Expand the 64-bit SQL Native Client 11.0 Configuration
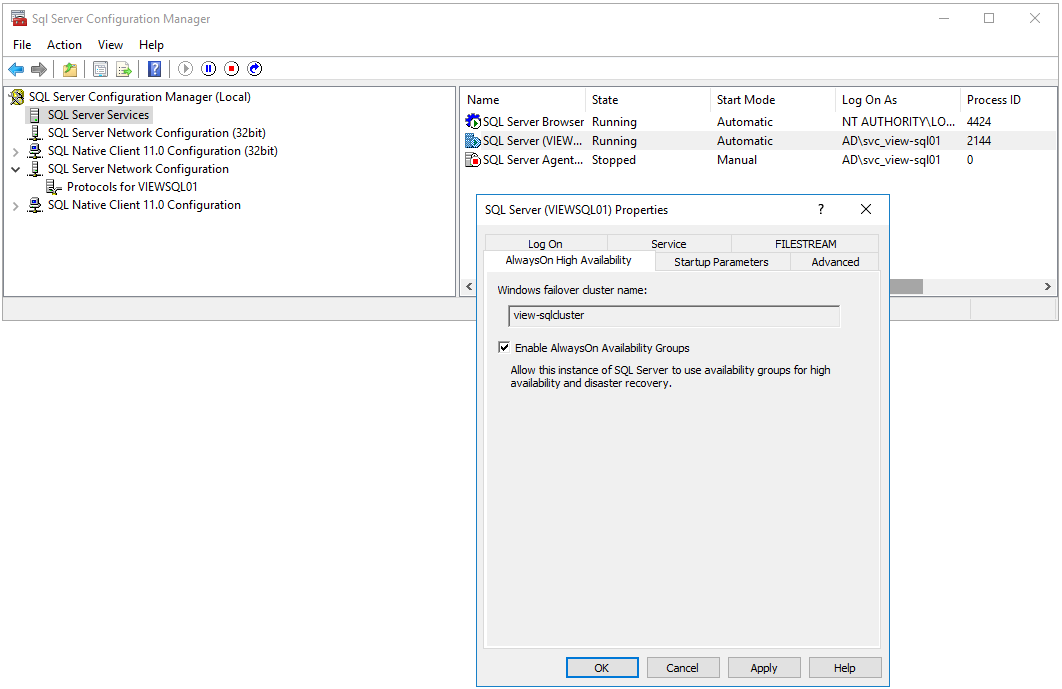The image size is (1062, 689). 15,206
